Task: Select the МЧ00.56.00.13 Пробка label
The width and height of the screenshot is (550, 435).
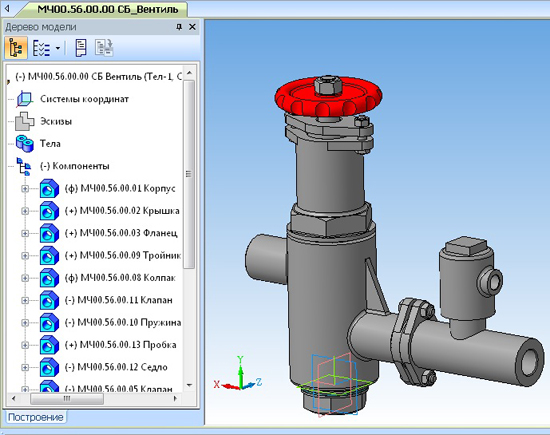Action: pos(120,345)
